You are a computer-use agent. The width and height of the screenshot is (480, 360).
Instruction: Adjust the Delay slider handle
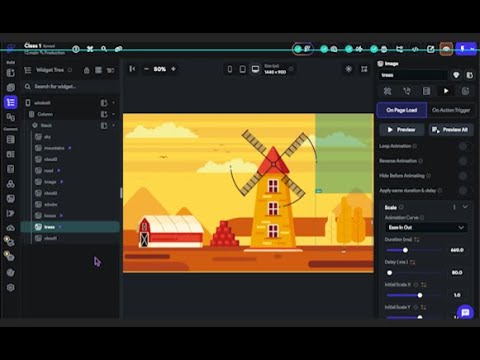[x=390, y=273]
